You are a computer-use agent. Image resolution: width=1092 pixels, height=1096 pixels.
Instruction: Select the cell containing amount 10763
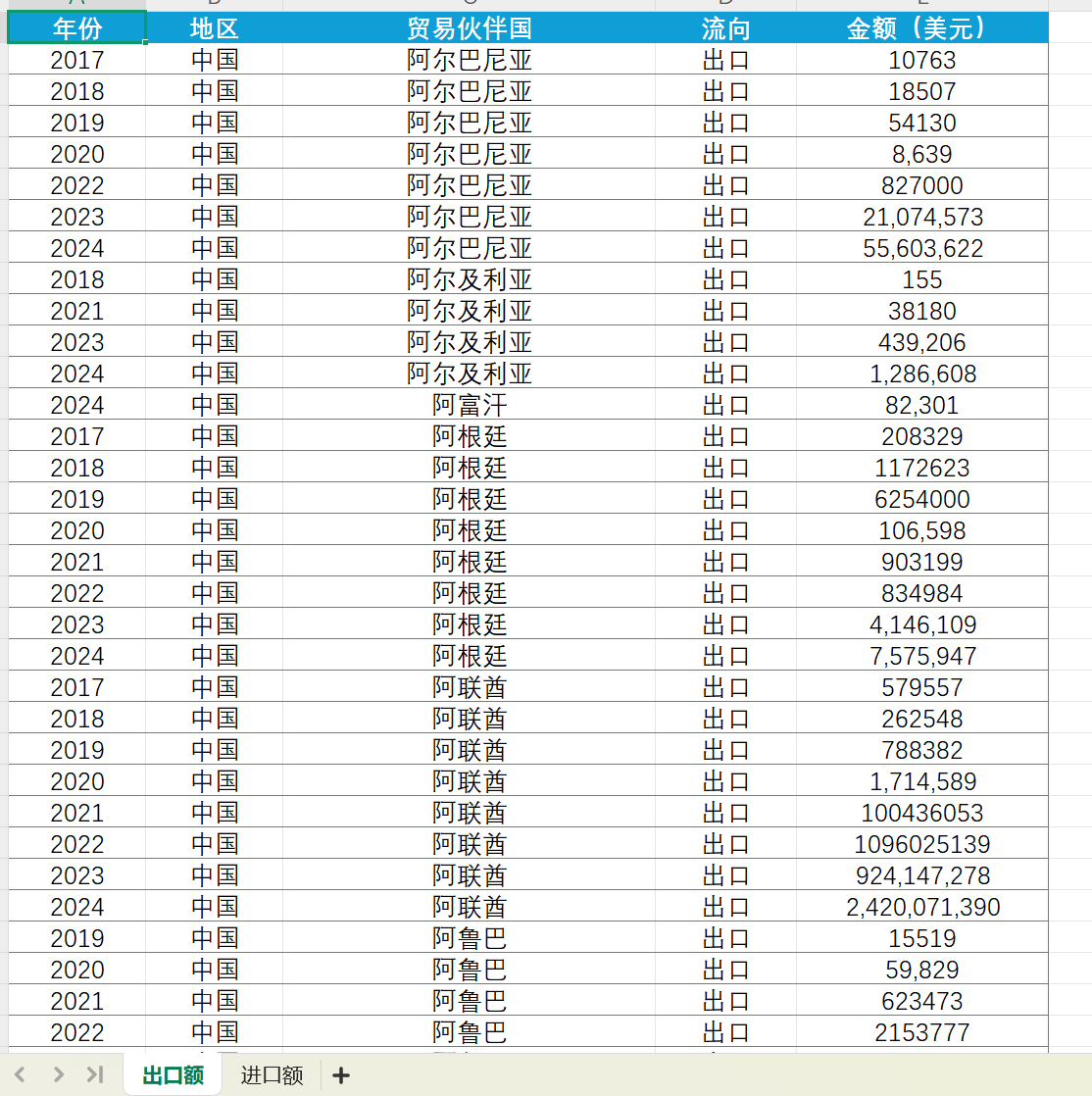(921, 60)
